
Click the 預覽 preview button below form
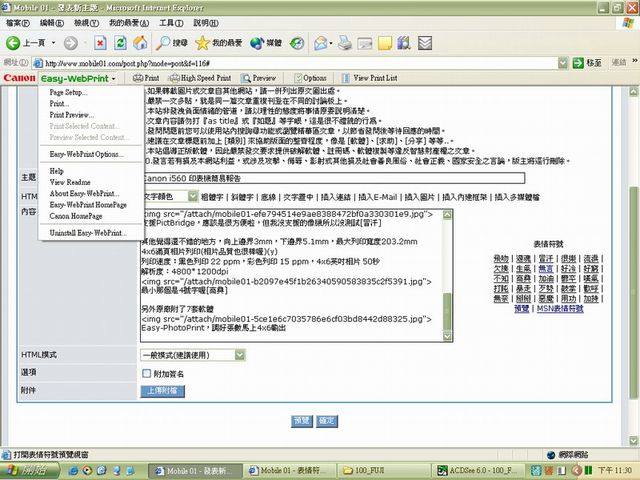click(x=302, y=421)
